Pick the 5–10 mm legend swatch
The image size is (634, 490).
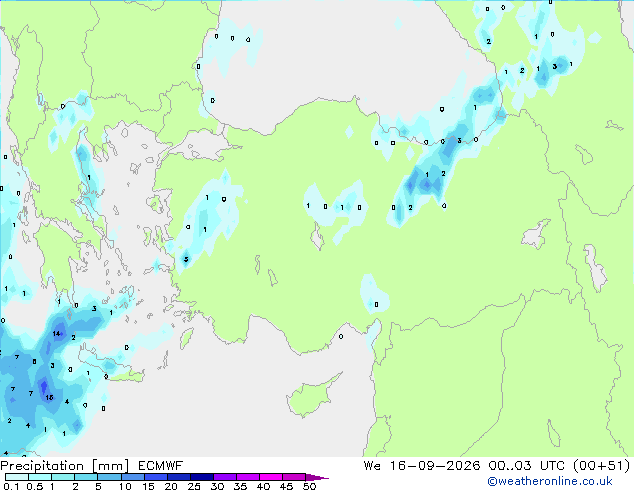click(110, 477)
